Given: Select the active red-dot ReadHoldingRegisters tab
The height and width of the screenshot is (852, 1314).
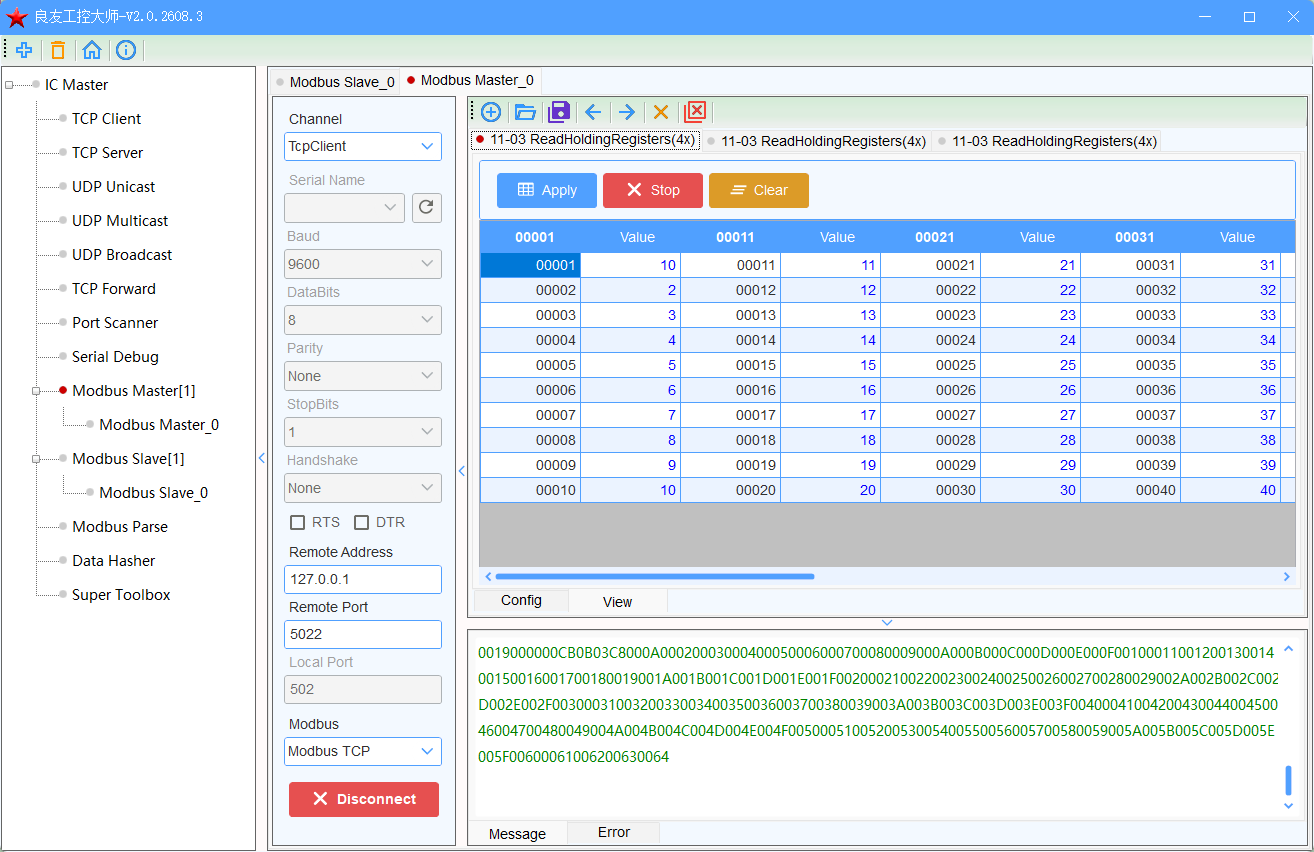Looking at the screenshot, I should (x=586, y=140).
